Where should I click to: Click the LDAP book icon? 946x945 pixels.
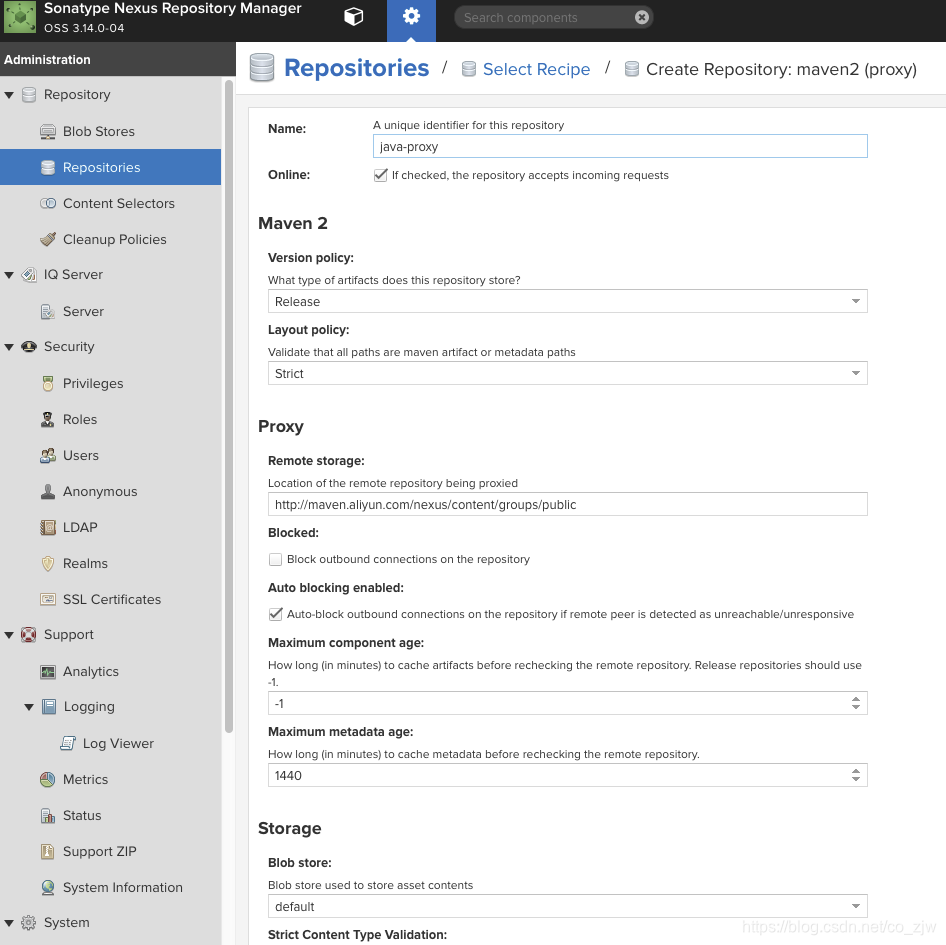coord(48,527)
